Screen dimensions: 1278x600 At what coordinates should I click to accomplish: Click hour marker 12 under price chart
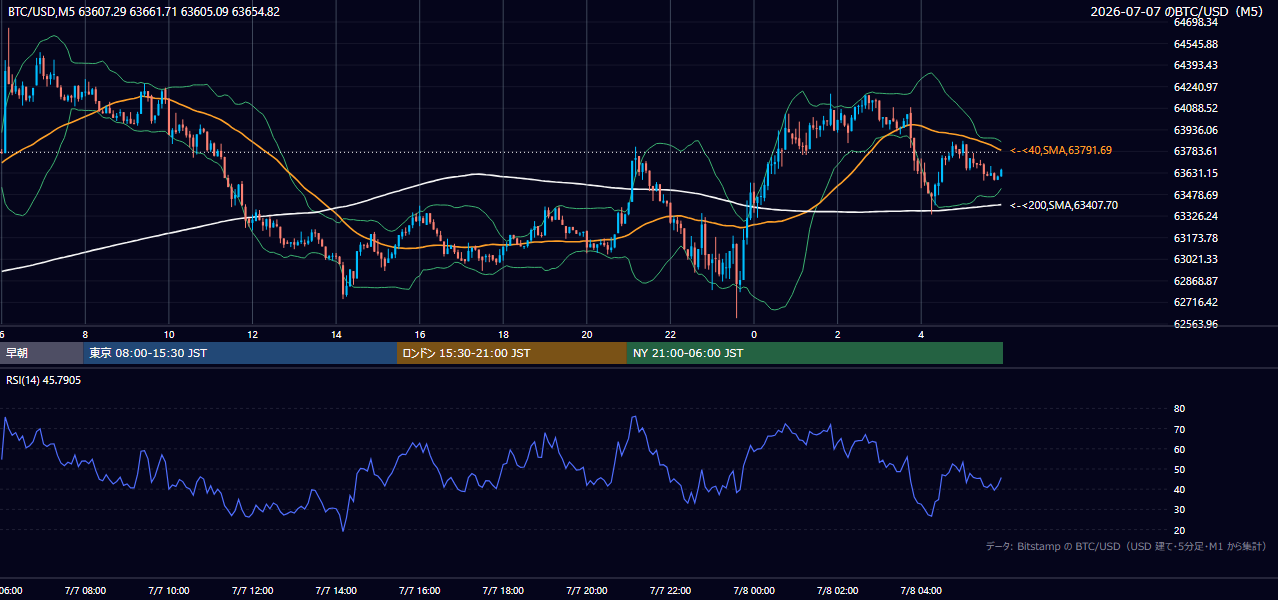252,334
